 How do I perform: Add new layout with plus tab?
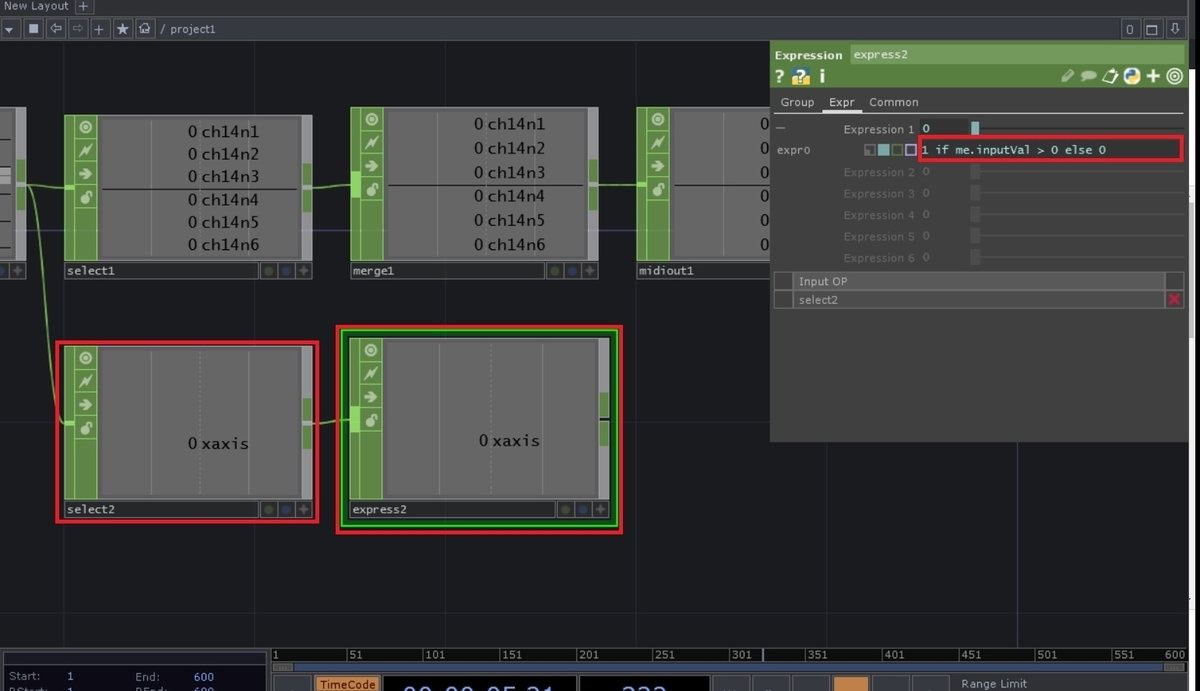tap(84, 6)
